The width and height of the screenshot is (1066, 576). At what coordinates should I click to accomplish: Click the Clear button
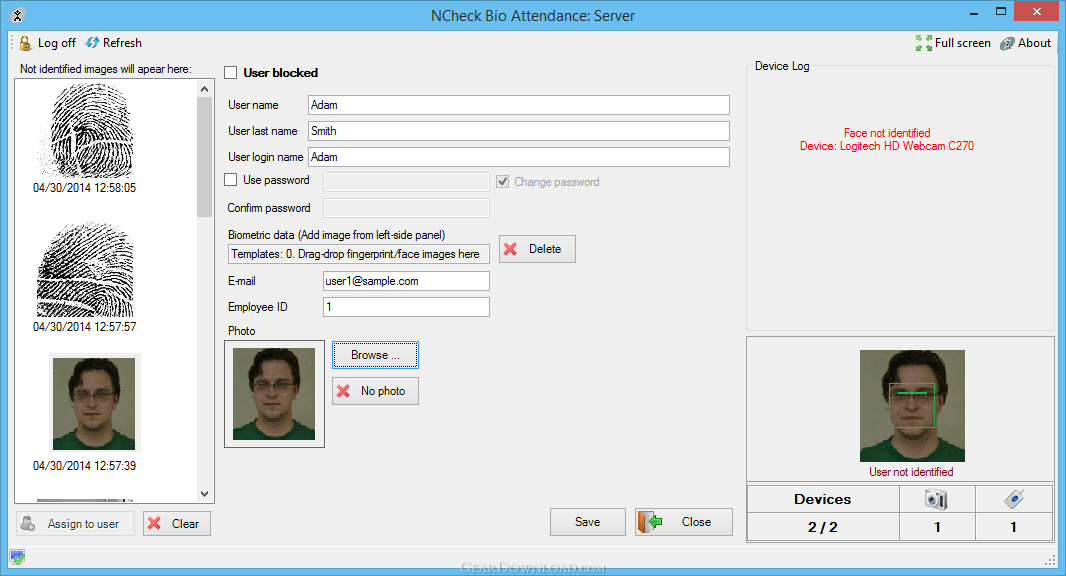point(177,523)
